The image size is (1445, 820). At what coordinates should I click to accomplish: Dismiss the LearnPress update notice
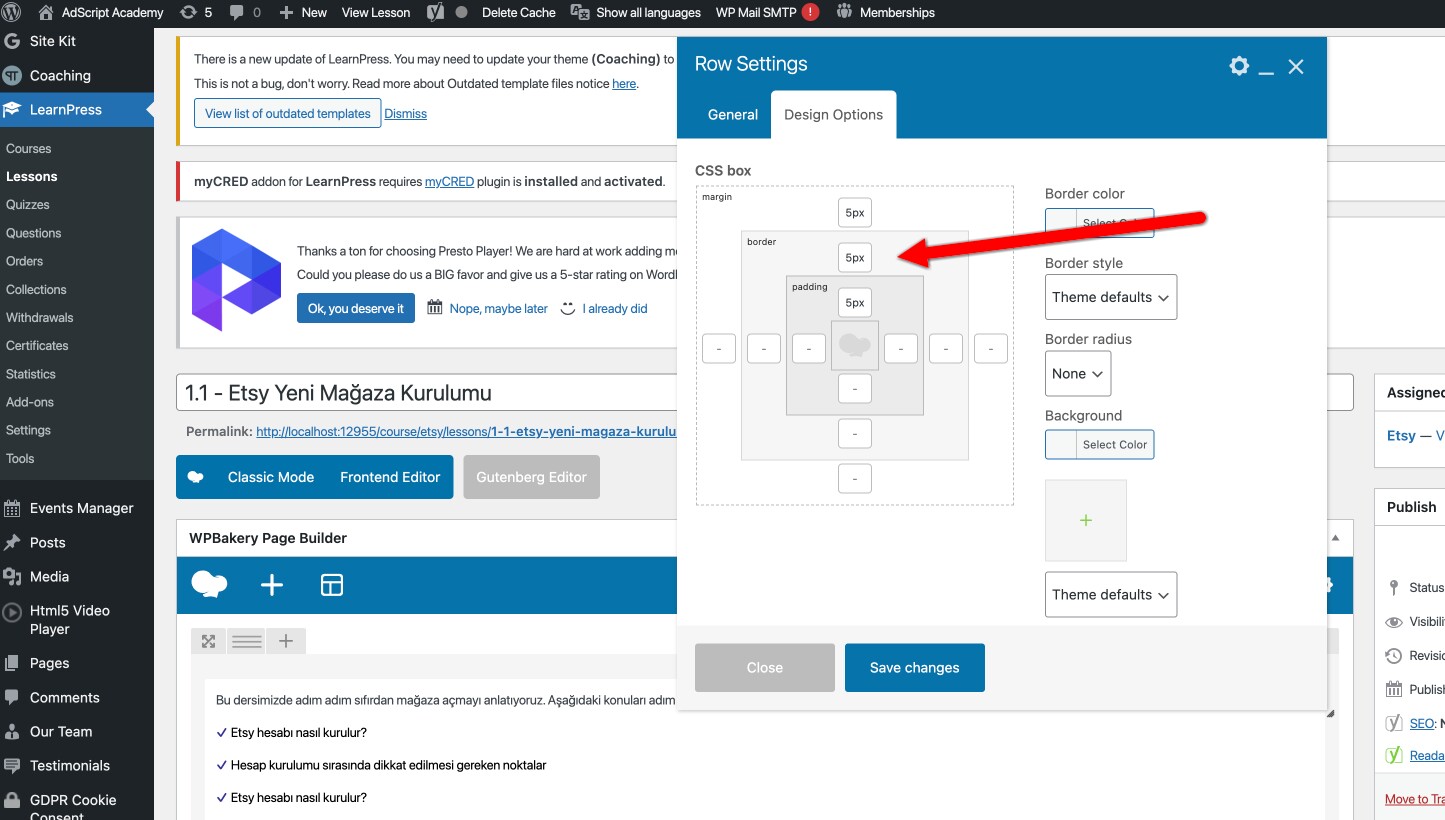[405, 114]
